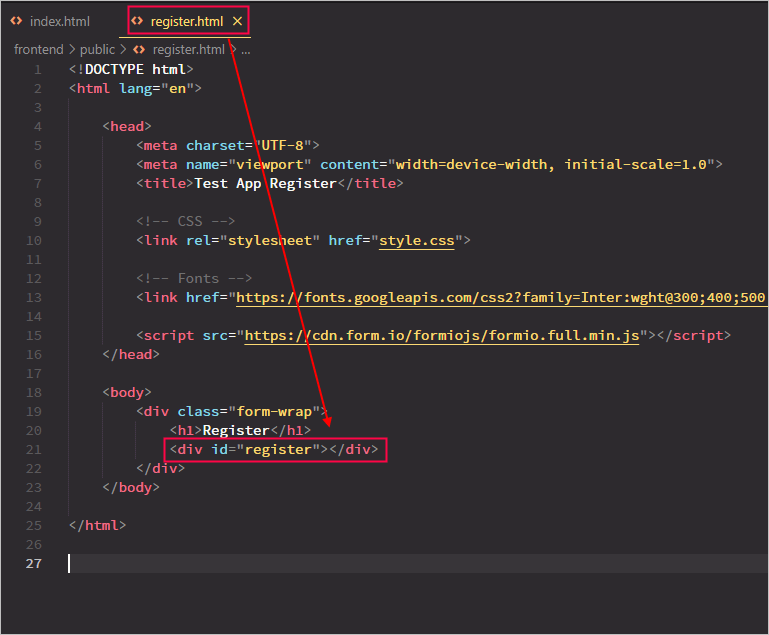Click the opening head tag
Screen dimensions: 769x635
coord(127,127)
